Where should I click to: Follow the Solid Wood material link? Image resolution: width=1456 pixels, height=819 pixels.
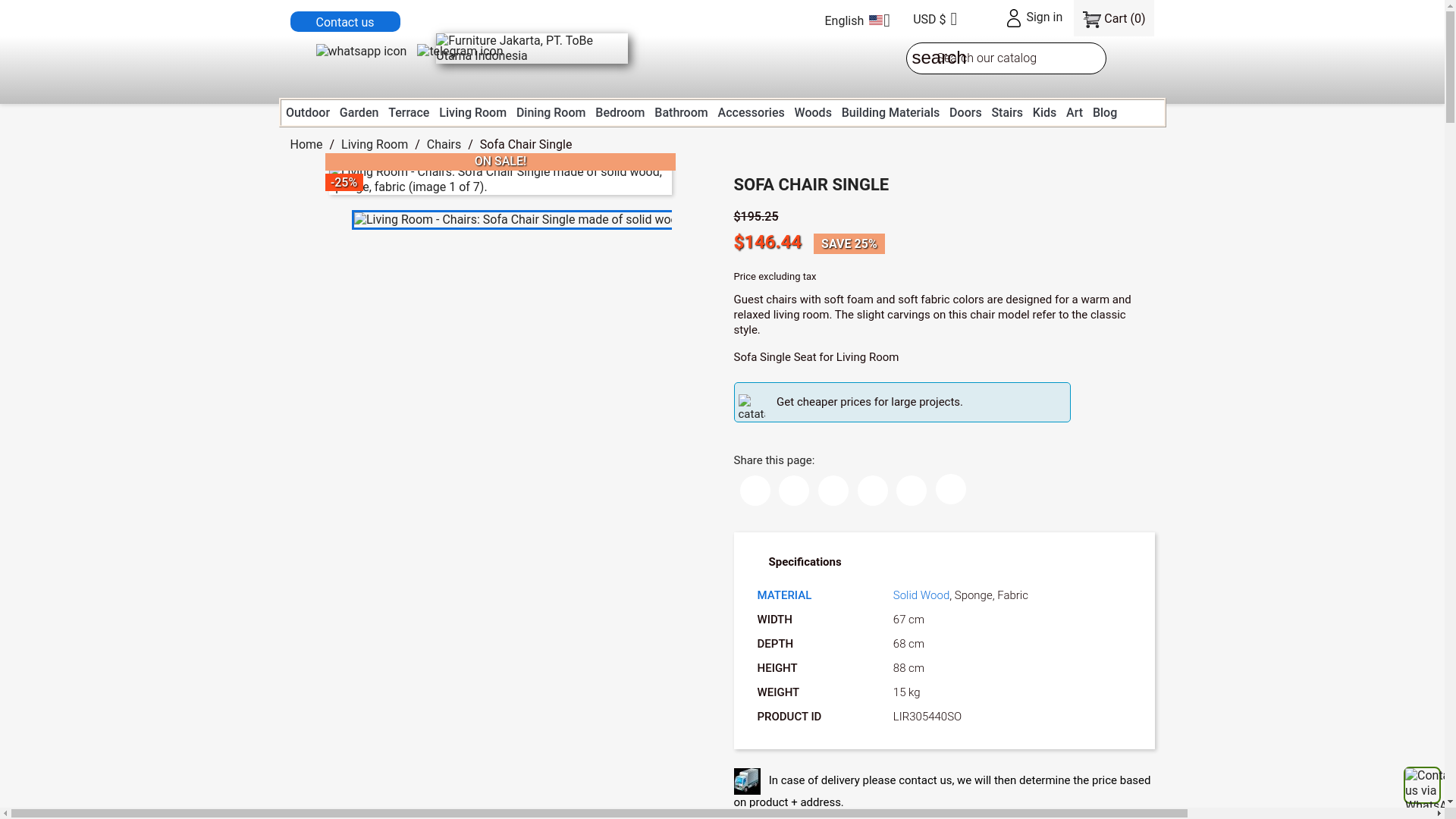tap(921, 595)
